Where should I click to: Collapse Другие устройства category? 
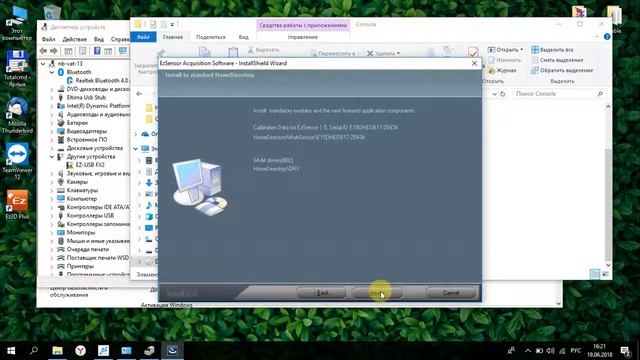click(x=52, y=157)
